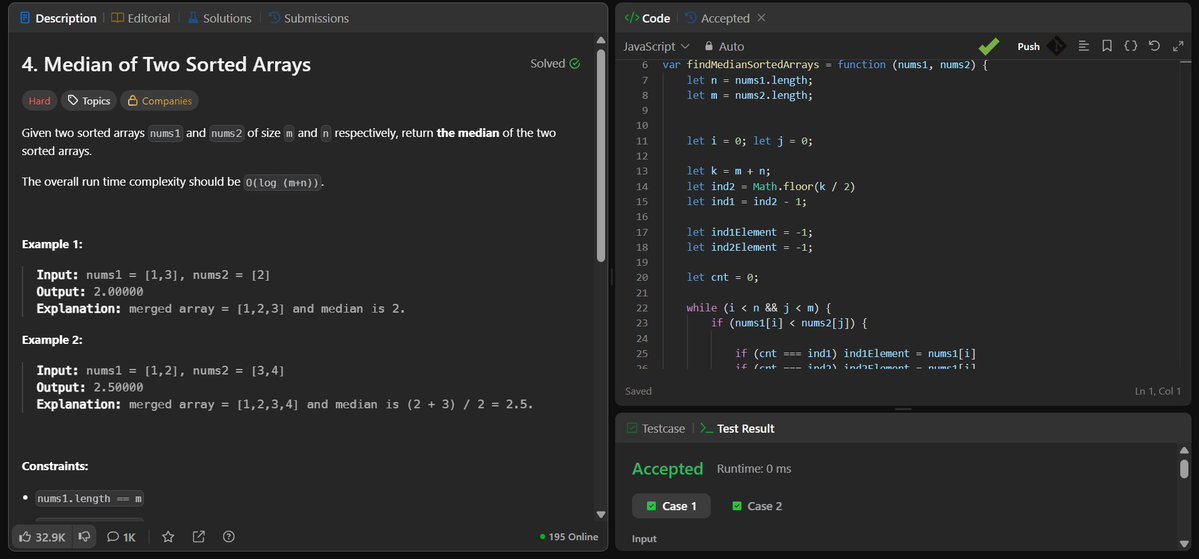The image size is (1199, 559).
Task: Click the Saved status text
Action: tap(638, 391)
